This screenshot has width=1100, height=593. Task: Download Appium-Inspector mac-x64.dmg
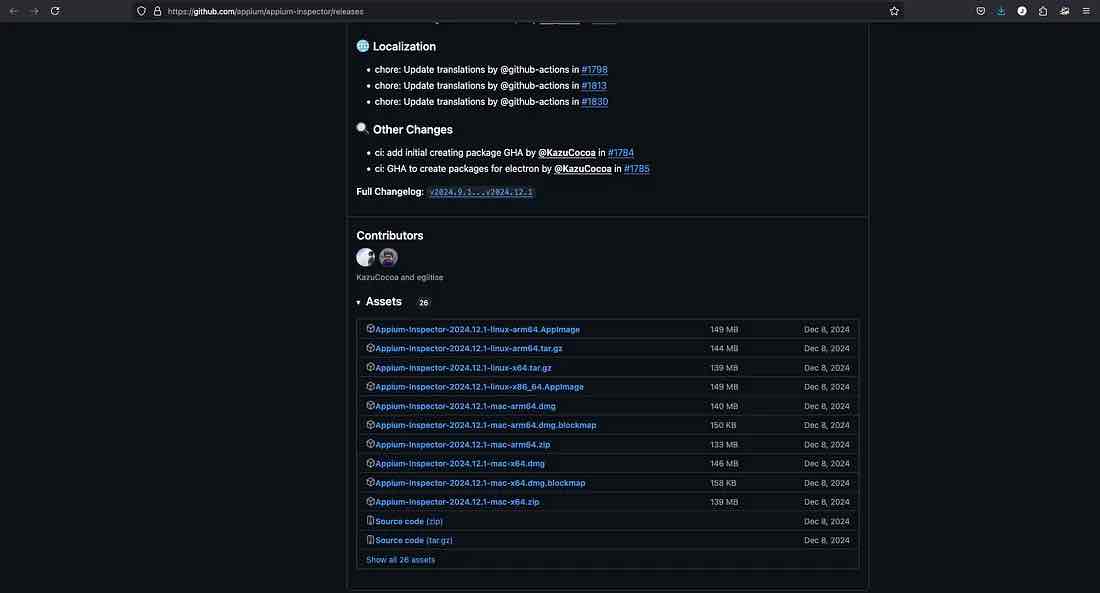tap(460, 463)
